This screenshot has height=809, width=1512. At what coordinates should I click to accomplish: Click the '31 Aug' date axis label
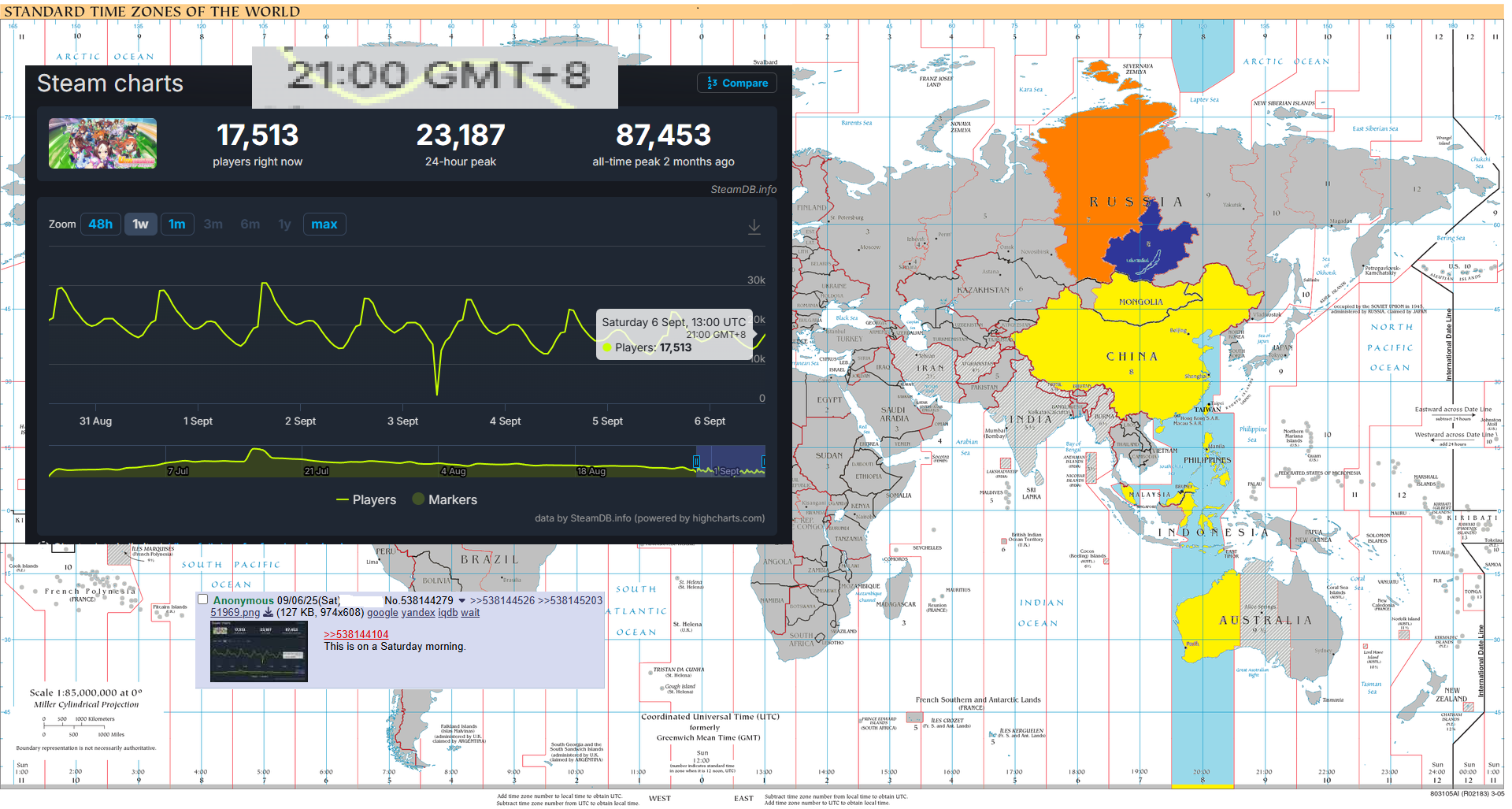[95, 421]
